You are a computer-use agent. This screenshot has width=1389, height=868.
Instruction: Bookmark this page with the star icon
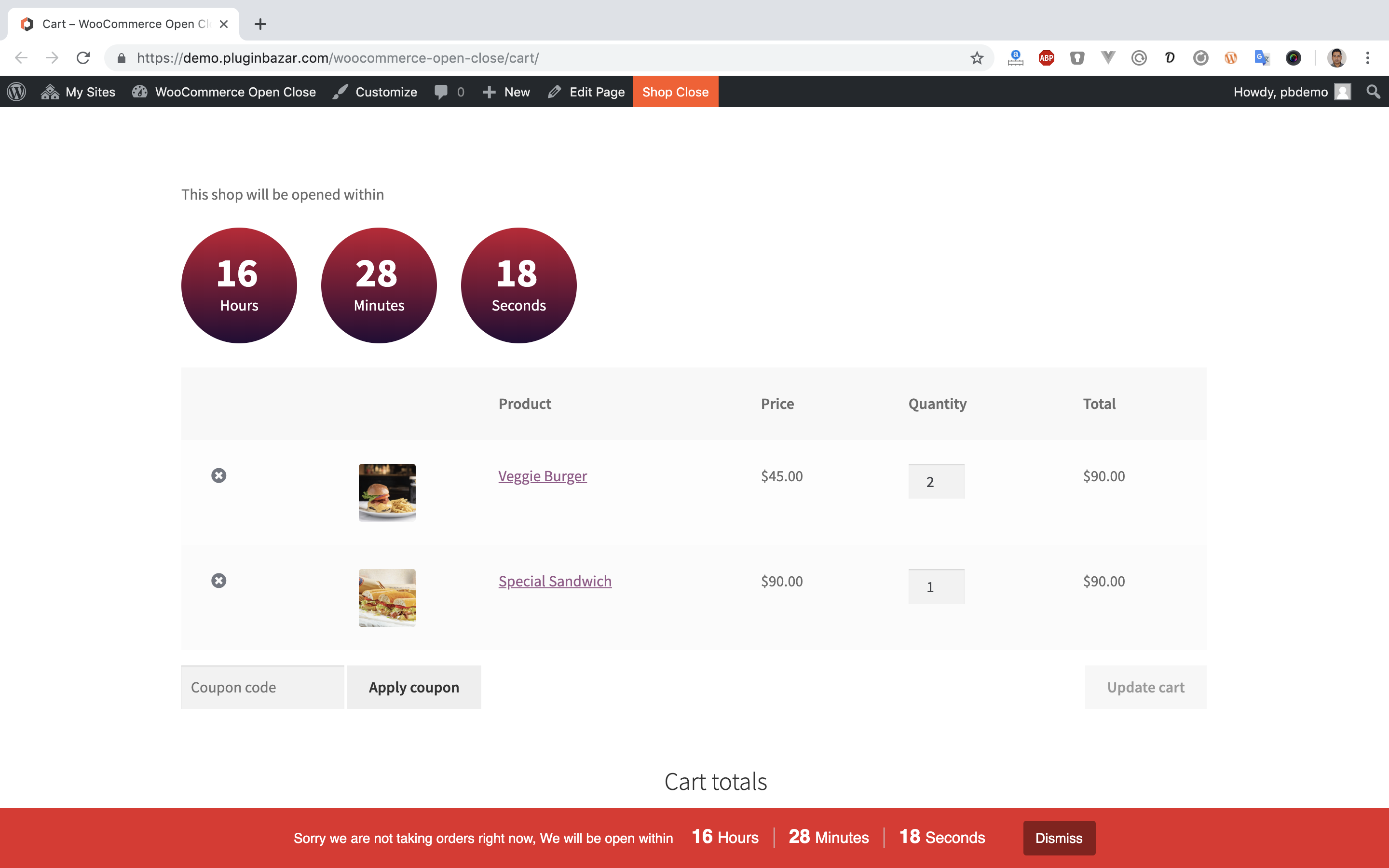977,58
